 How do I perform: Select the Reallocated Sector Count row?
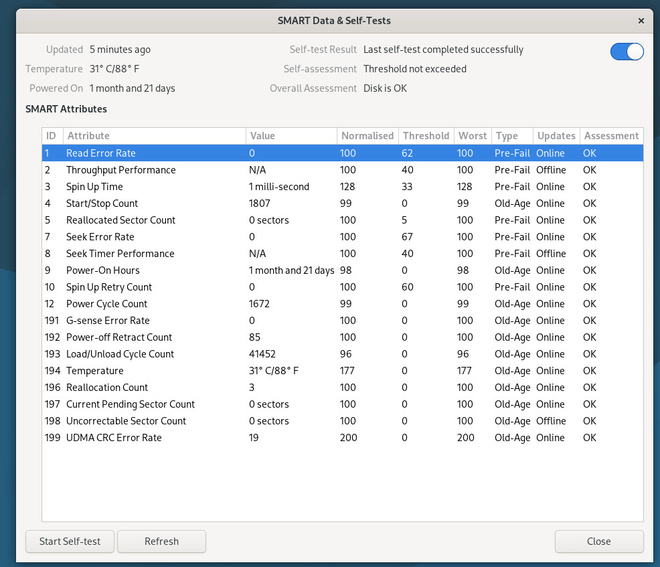point(342,220)
